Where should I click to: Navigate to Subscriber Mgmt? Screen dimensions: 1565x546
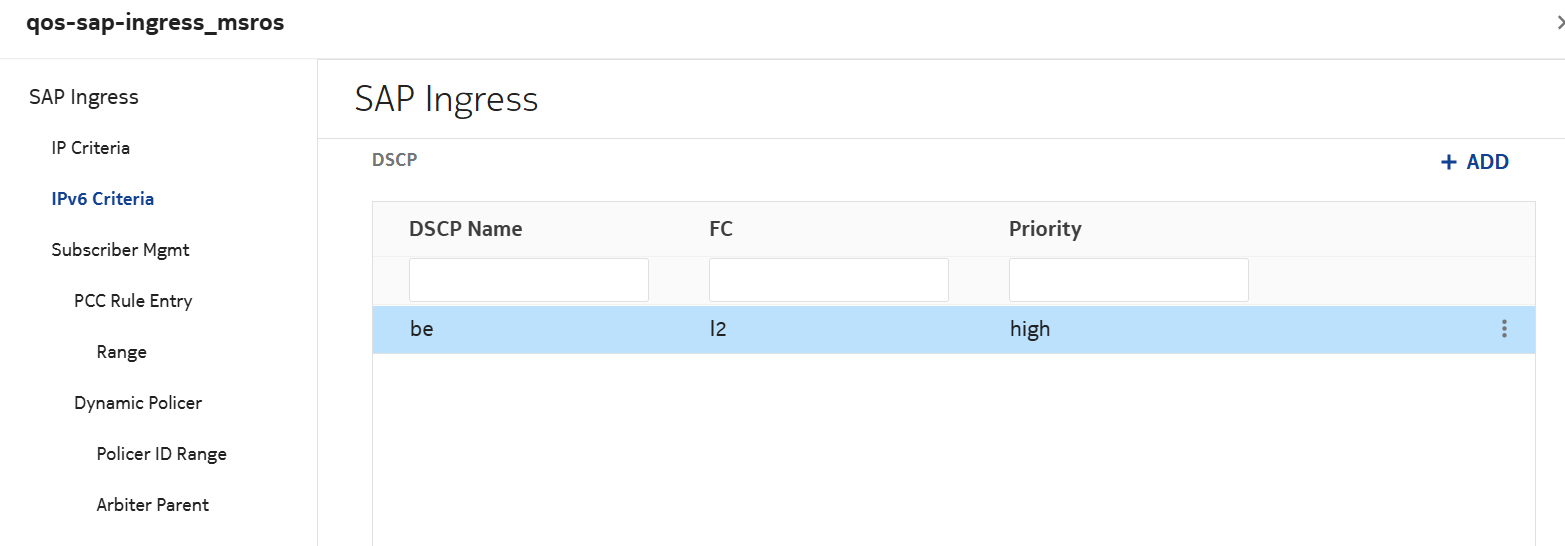(x=121, y=250)
